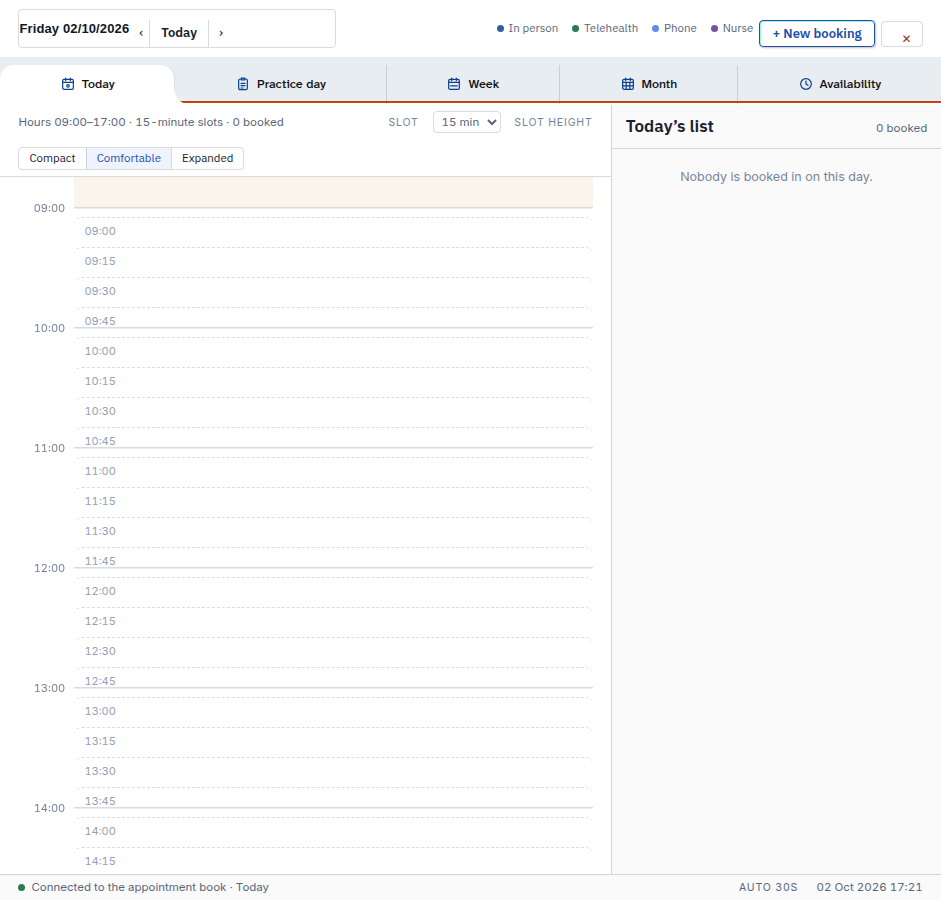
Task: Click the Month grid calendar icon
Action: coord(628,84)
